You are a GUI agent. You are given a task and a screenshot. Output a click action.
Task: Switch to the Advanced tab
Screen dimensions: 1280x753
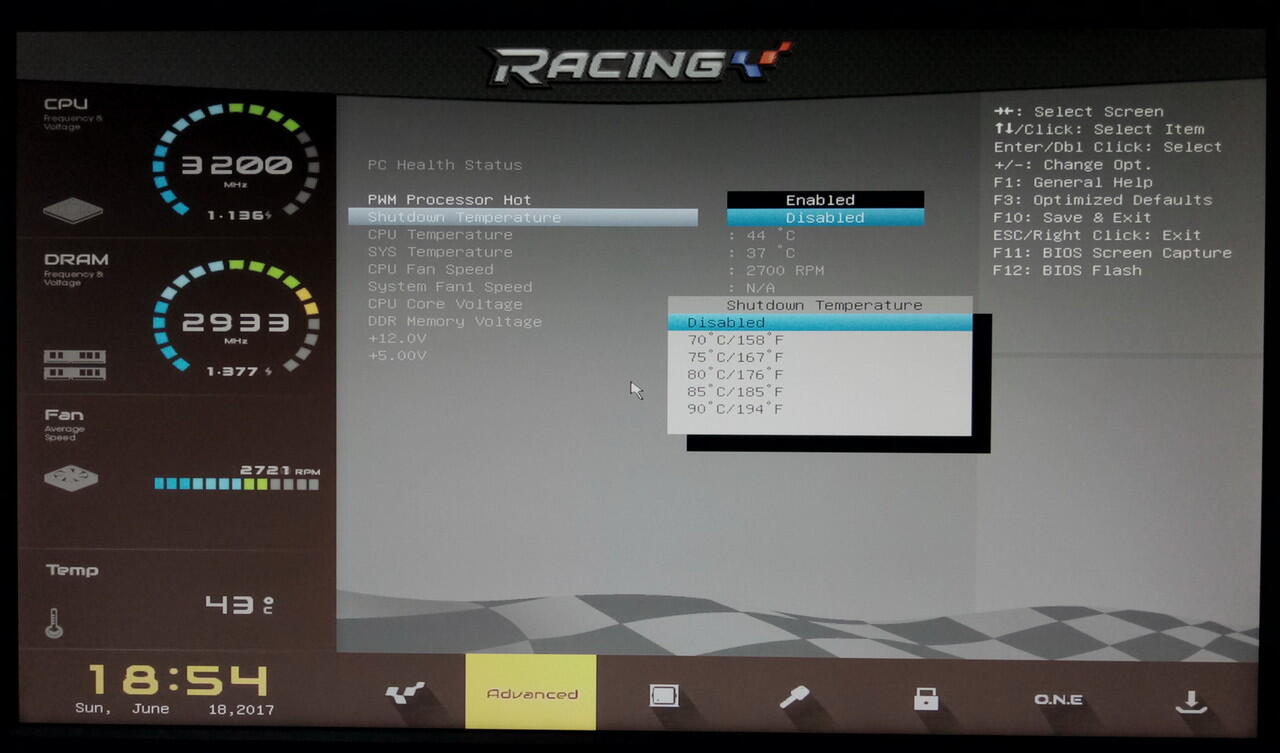pos(531,692)
